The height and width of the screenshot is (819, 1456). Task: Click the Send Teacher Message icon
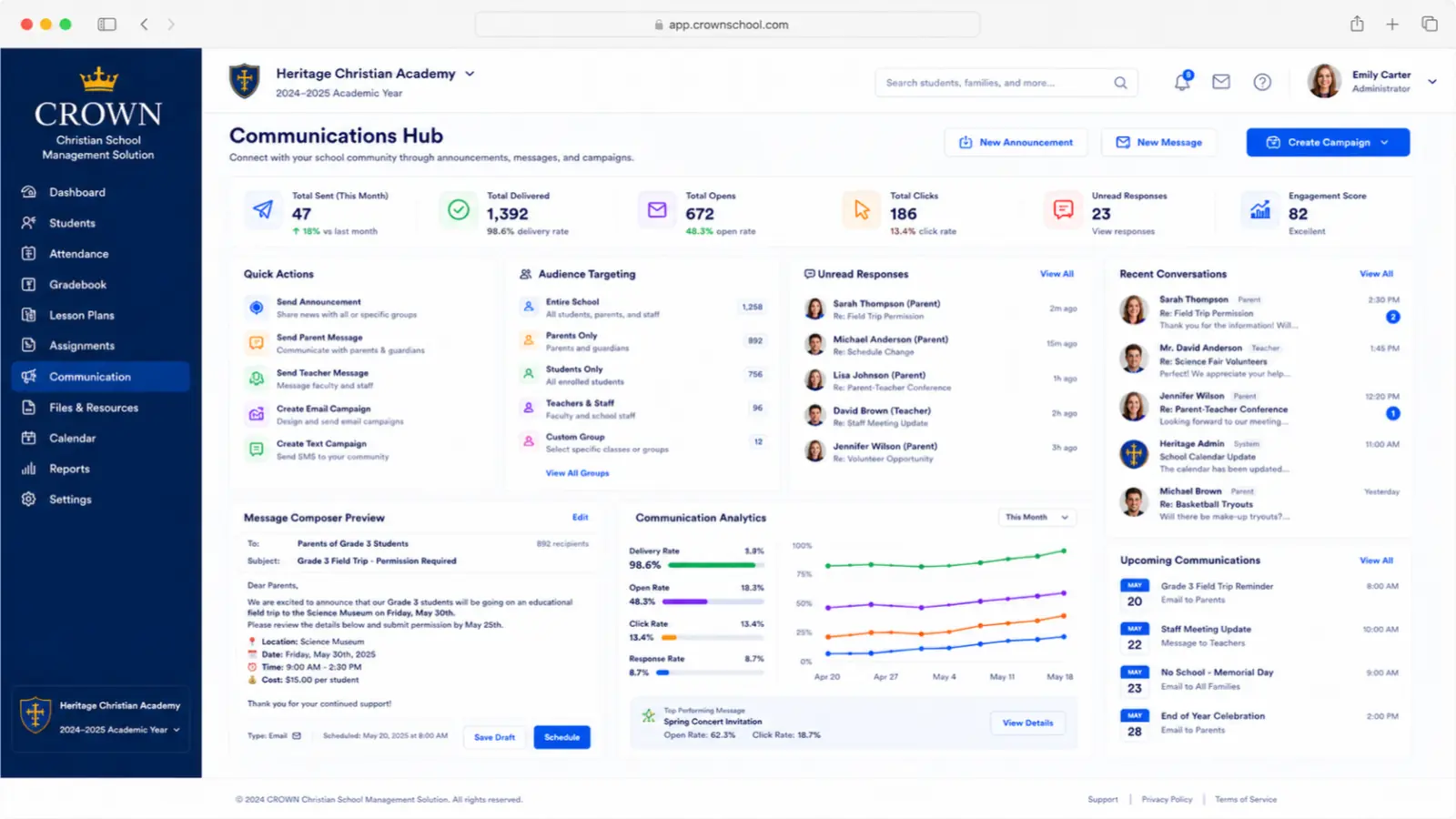[x=257, y=379]
